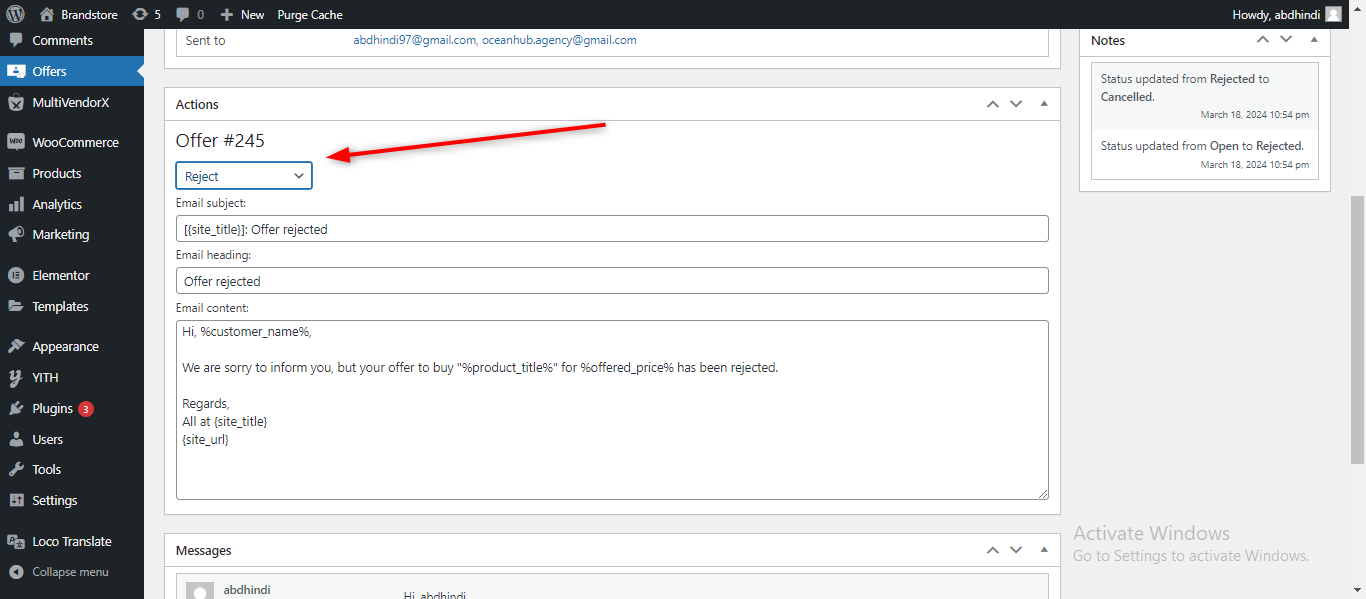Click the Templates folder icon
Screen dimensions: 1366x599
[x=15, y=306]
